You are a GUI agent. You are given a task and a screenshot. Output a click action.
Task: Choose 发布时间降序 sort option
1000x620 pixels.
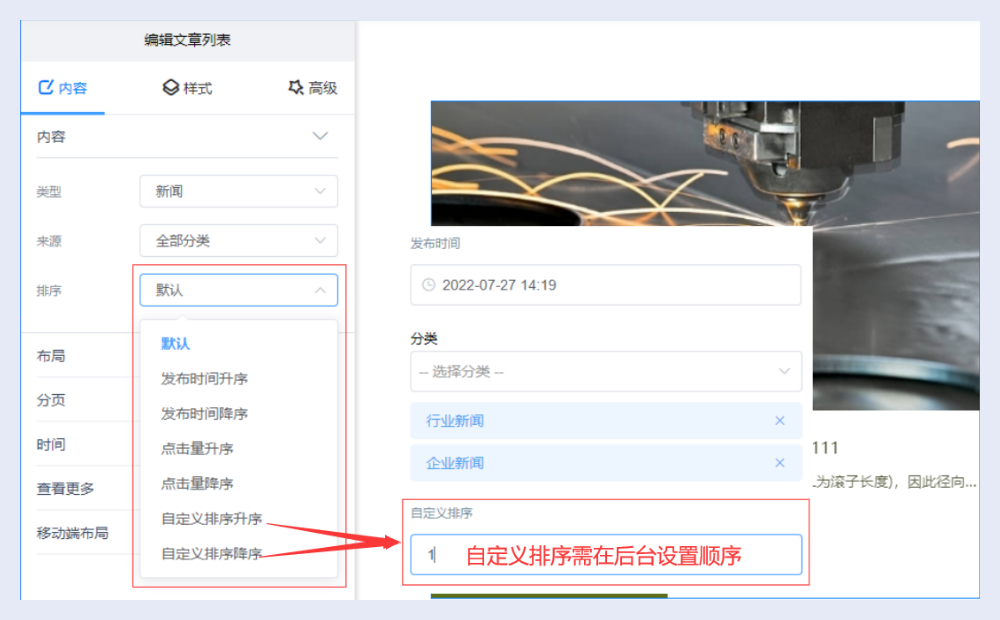pyautogui.click(x=204, y=413)
